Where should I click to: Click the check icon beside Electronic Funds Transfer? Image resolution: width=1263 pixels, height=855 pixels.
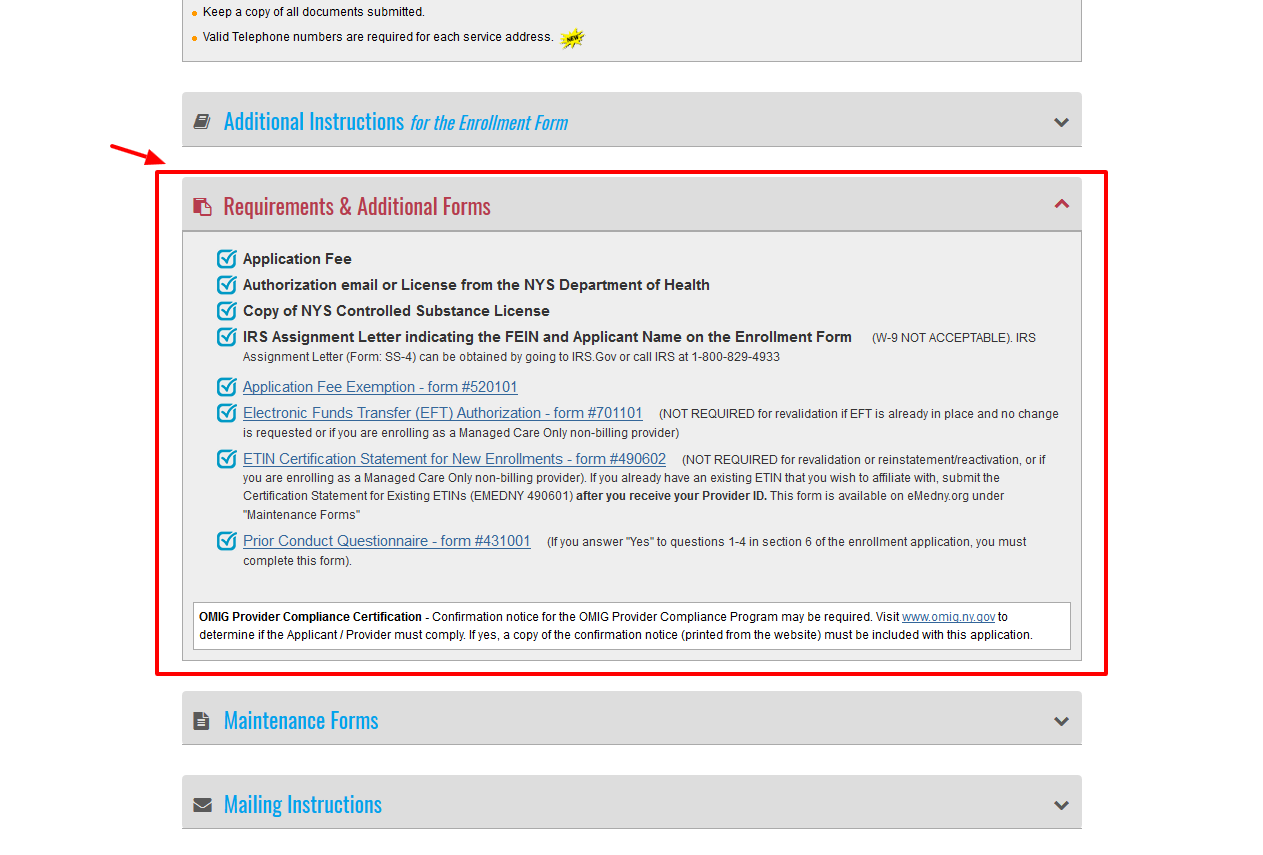point(227,412)
